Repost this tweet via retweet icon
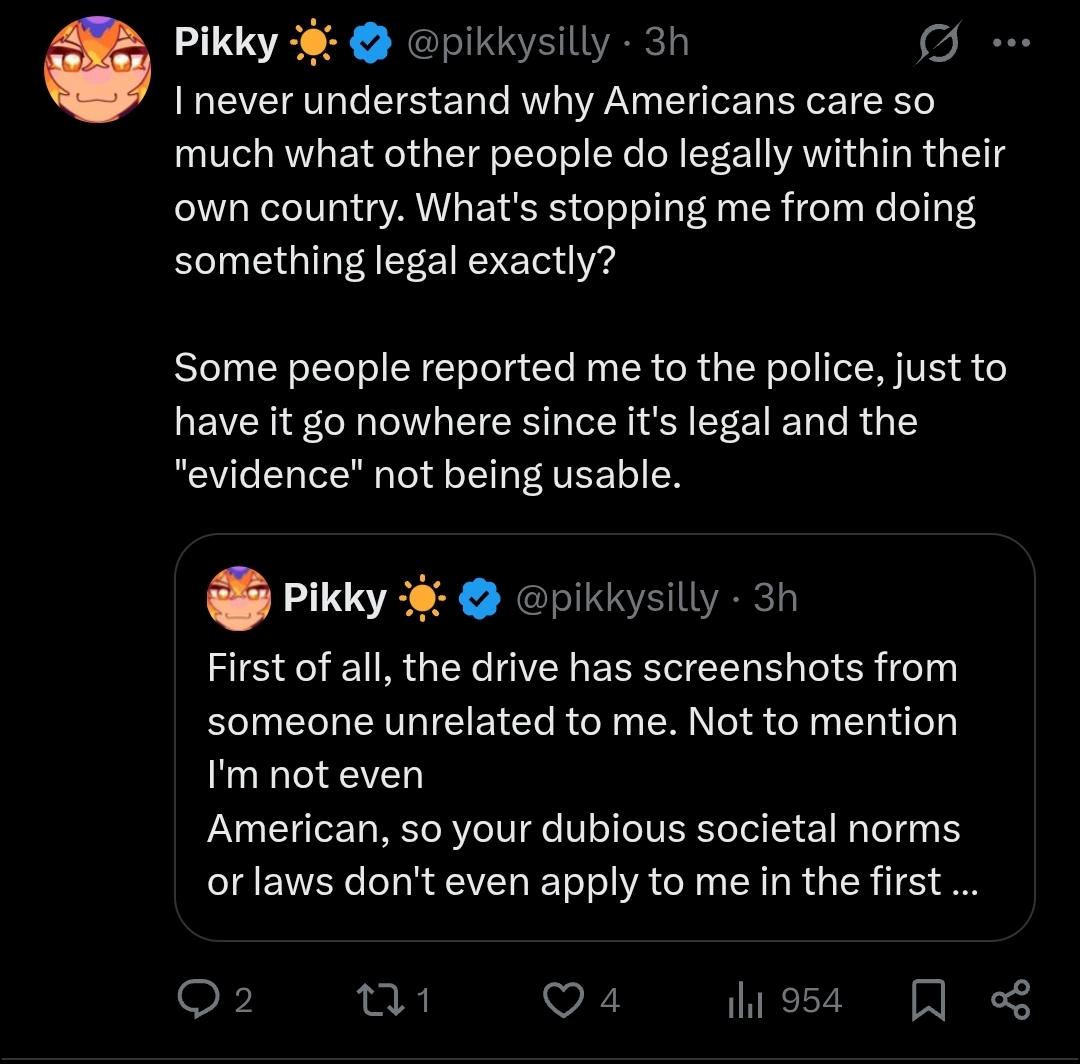The image size is (1080, 1064). [x=376, y=999]
